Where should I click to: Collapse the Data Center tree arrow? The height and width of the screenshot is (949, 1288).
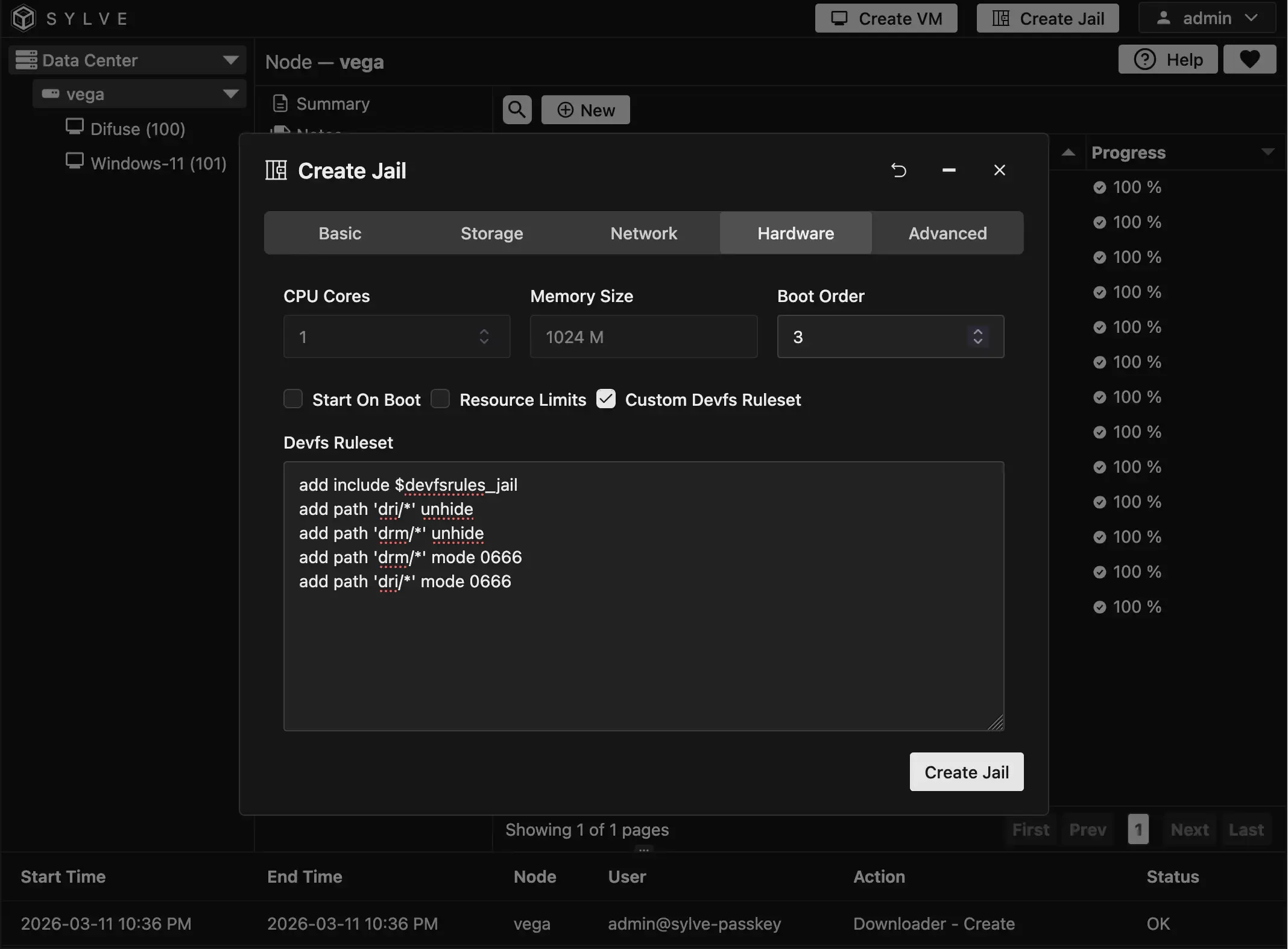click(230, 60)
